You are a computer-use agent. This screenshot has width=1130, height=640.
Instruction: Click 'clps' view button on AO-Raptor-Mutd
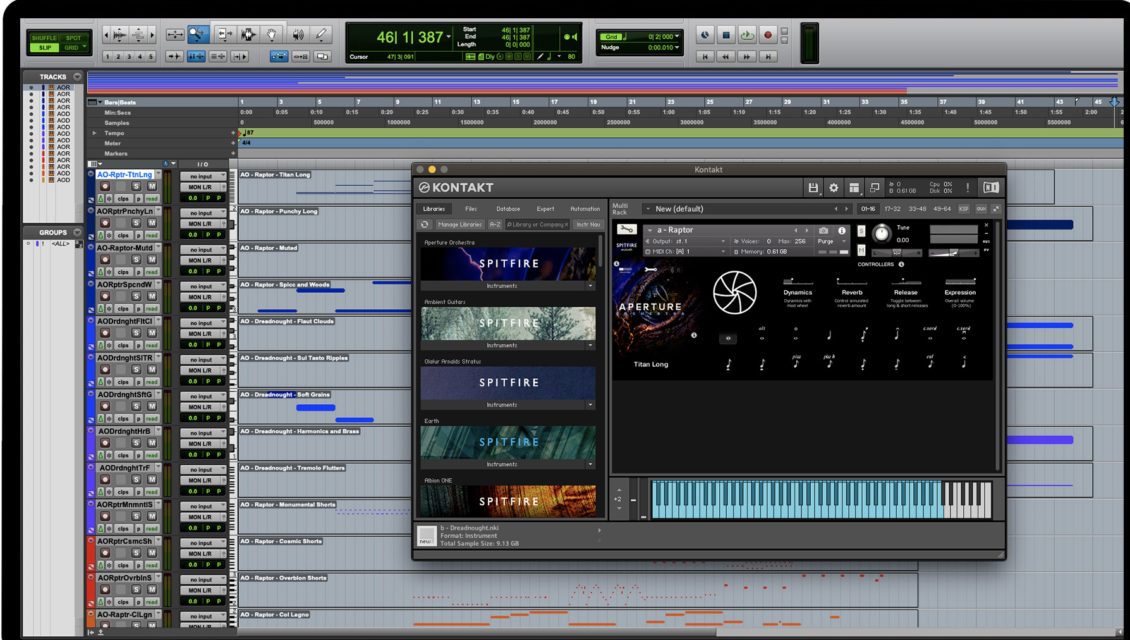(124, 272)
